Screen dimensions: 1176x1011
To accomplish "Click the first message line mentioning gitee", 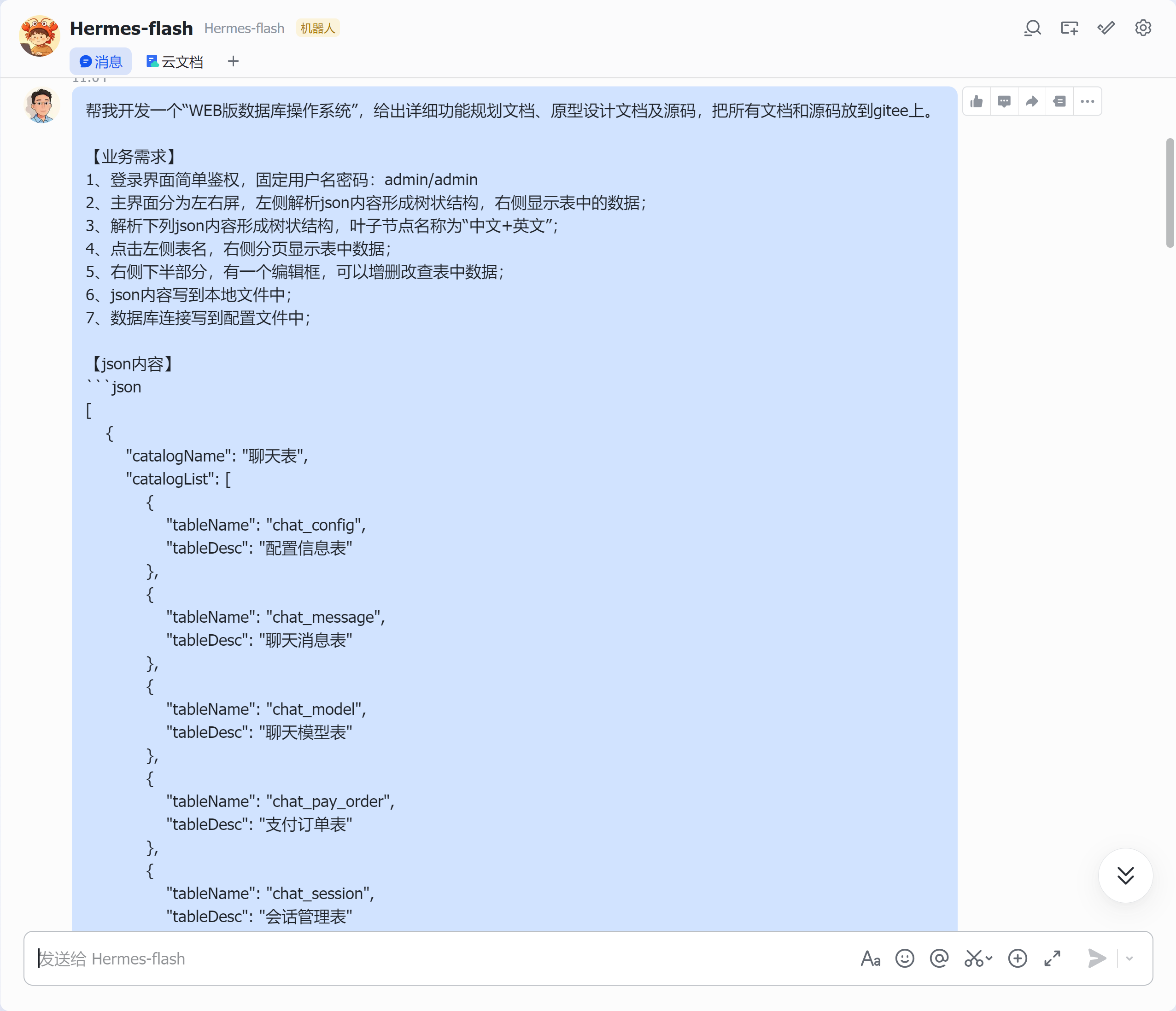I will point(511,111).
